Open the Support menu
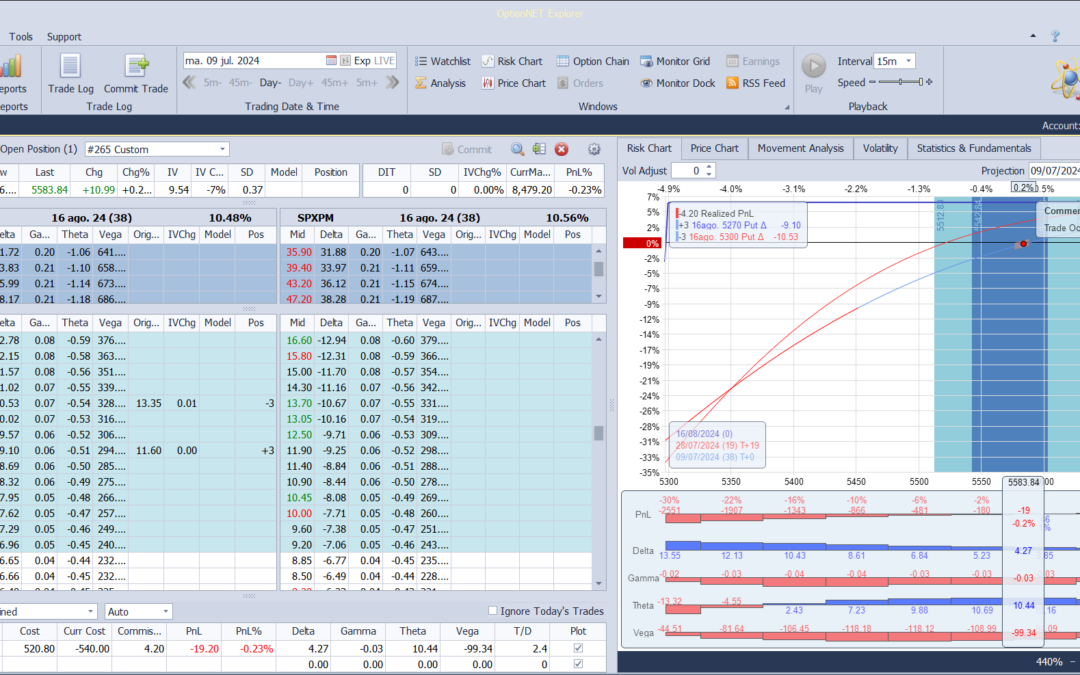 tap(64, 37)
